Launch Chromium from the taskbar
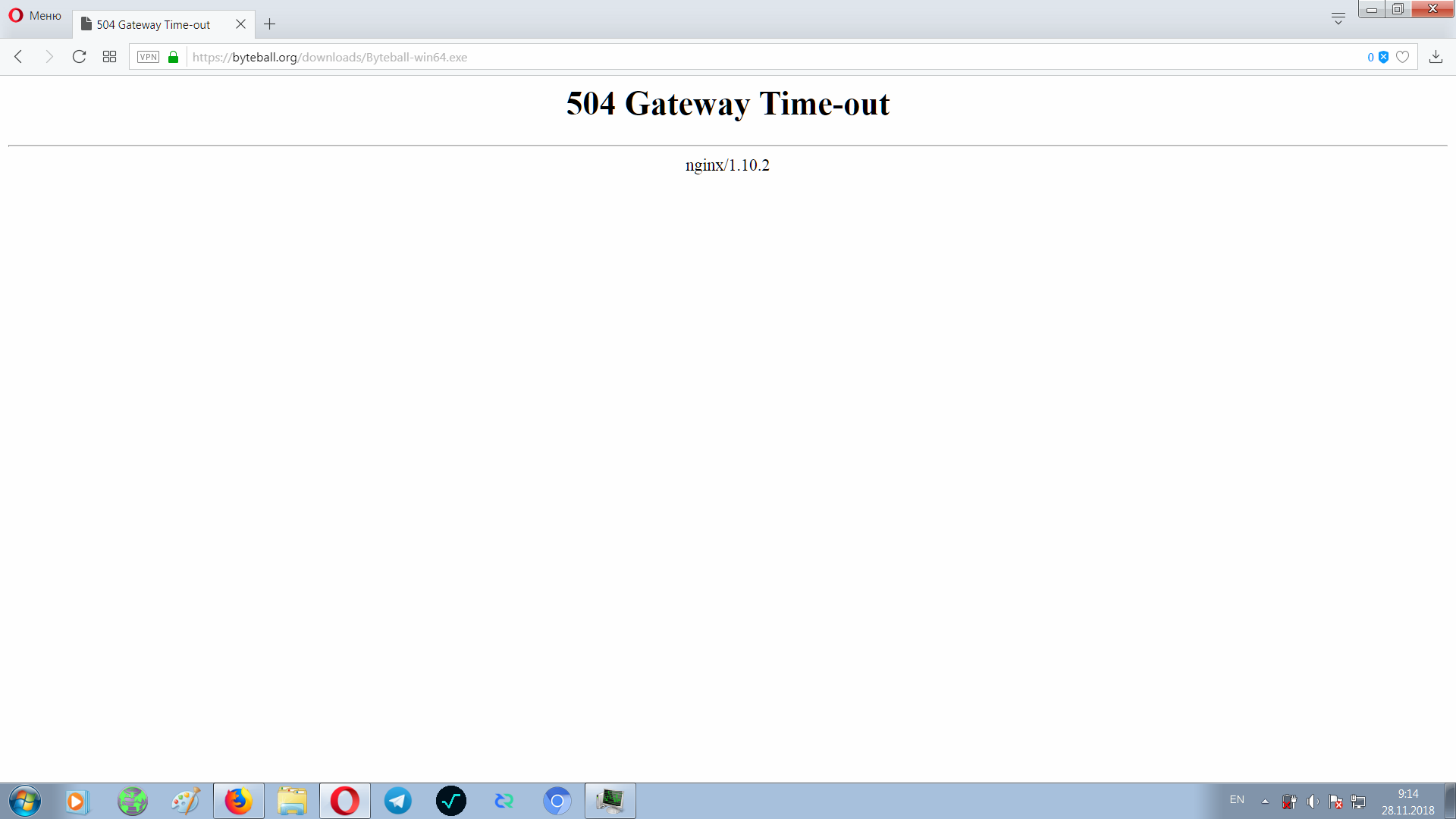 (x=557, y=801)
